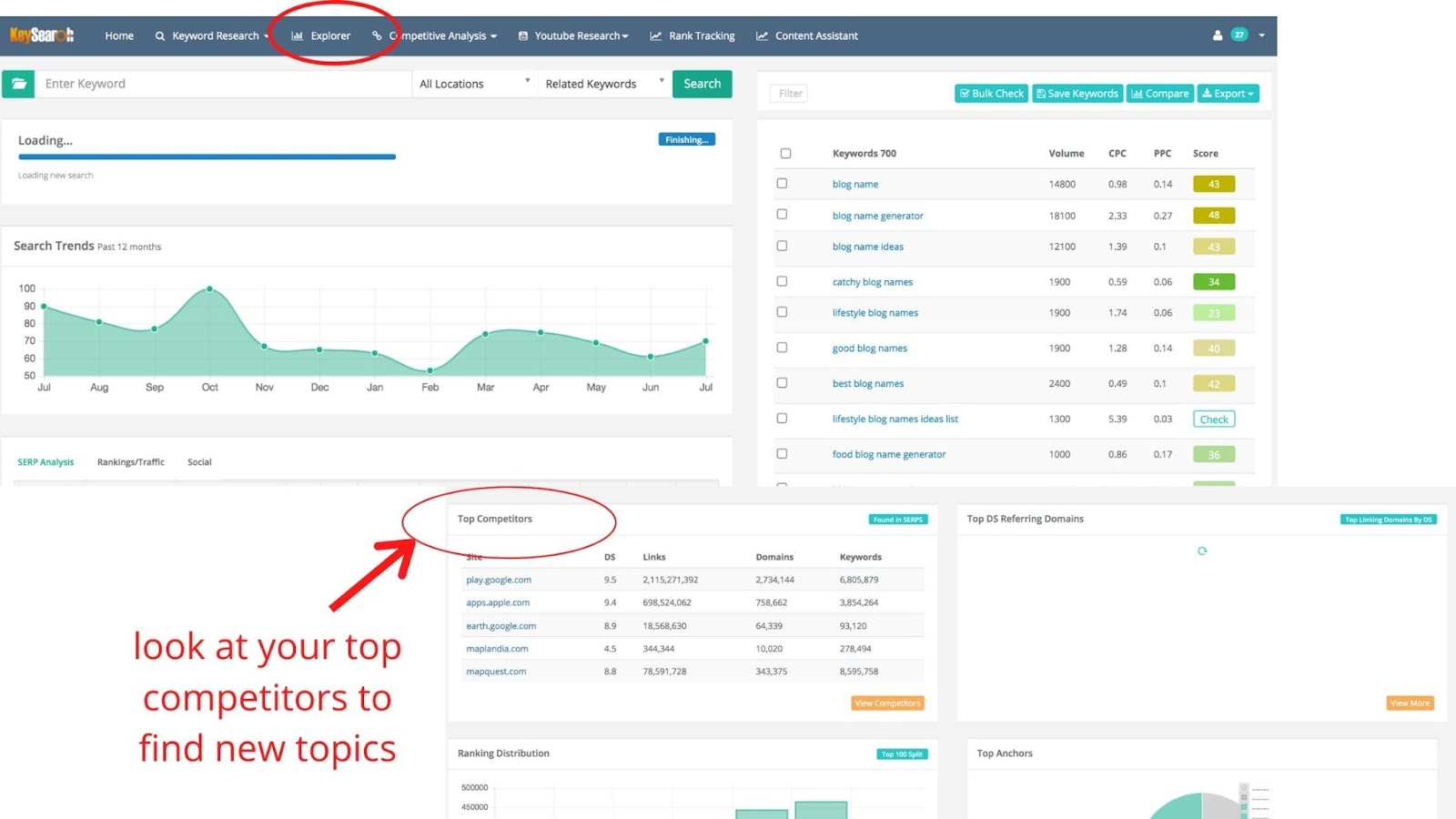
Task: Open the 'best blog names' keyword link
Action: click(868, 384)
